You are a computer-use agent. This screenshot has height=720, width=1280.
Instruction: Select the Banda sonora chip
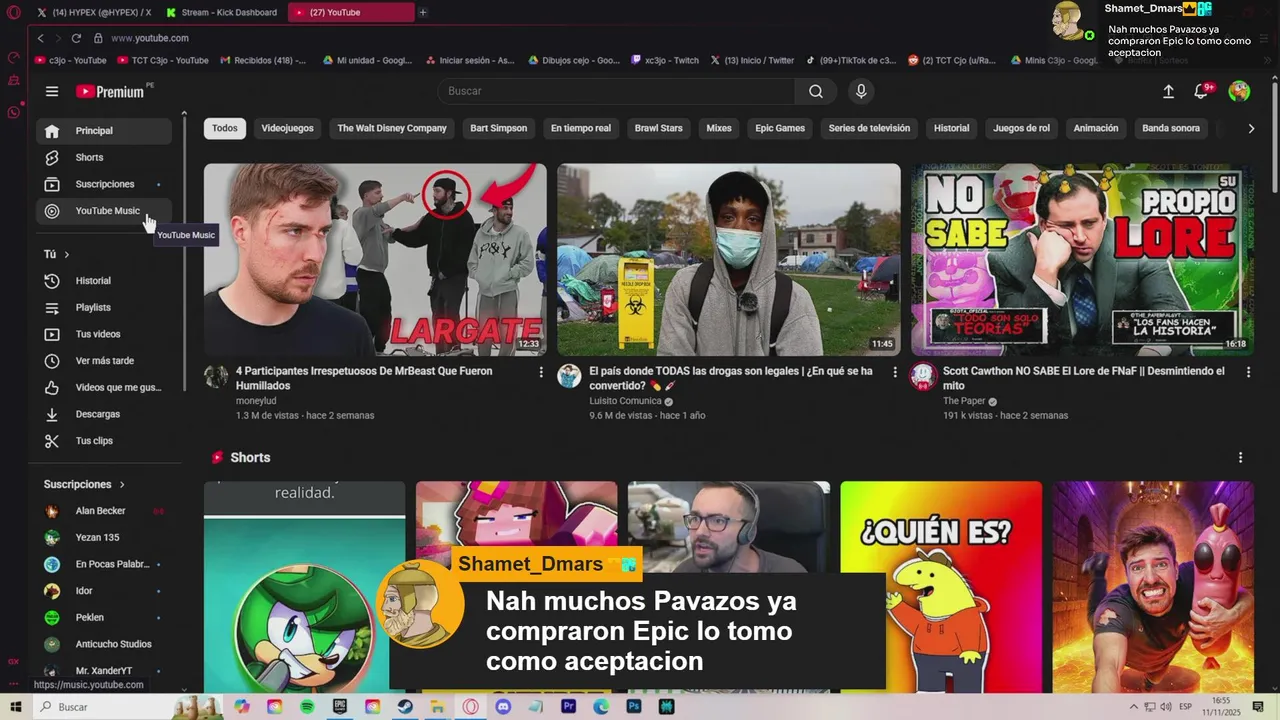point(1171,128)
